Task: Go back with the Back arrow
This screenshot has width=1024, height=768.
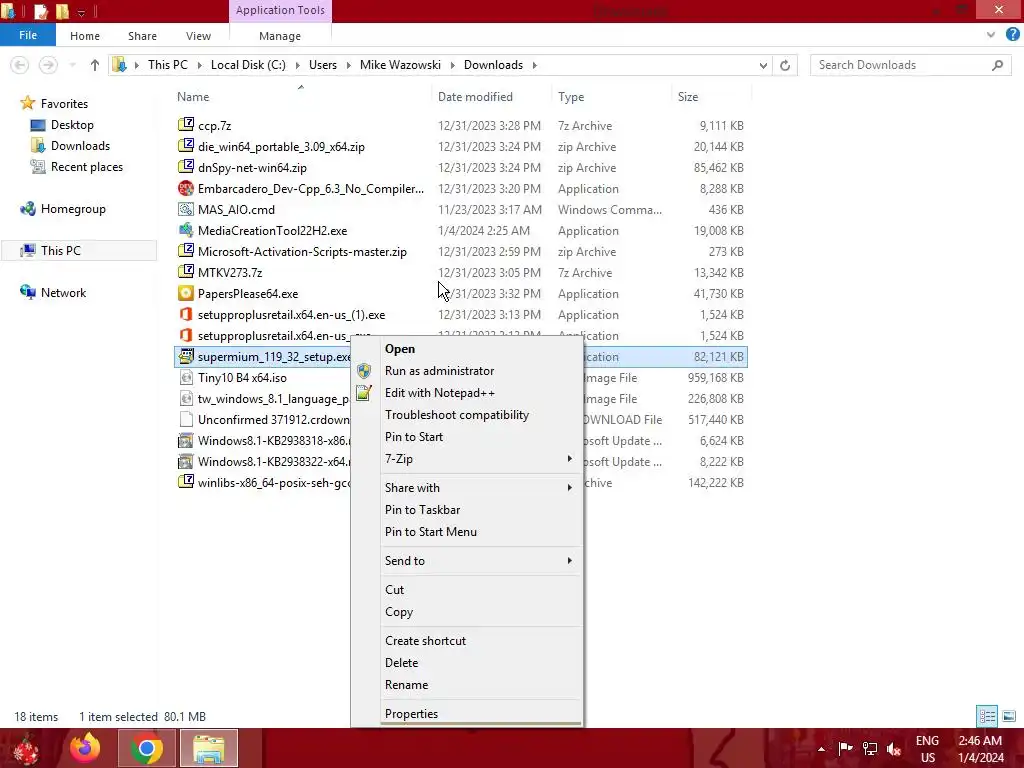Action: click(x=20, y=65)
